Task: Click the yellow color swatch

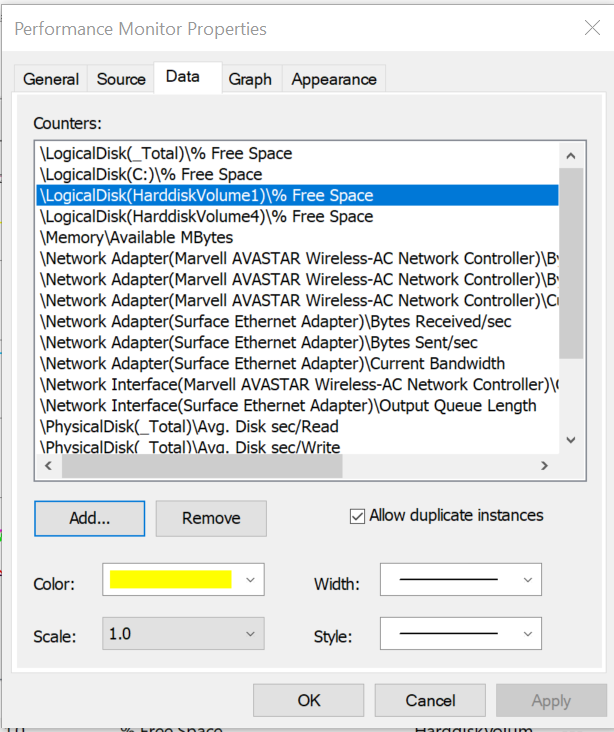Action: (x=171, y=579)
